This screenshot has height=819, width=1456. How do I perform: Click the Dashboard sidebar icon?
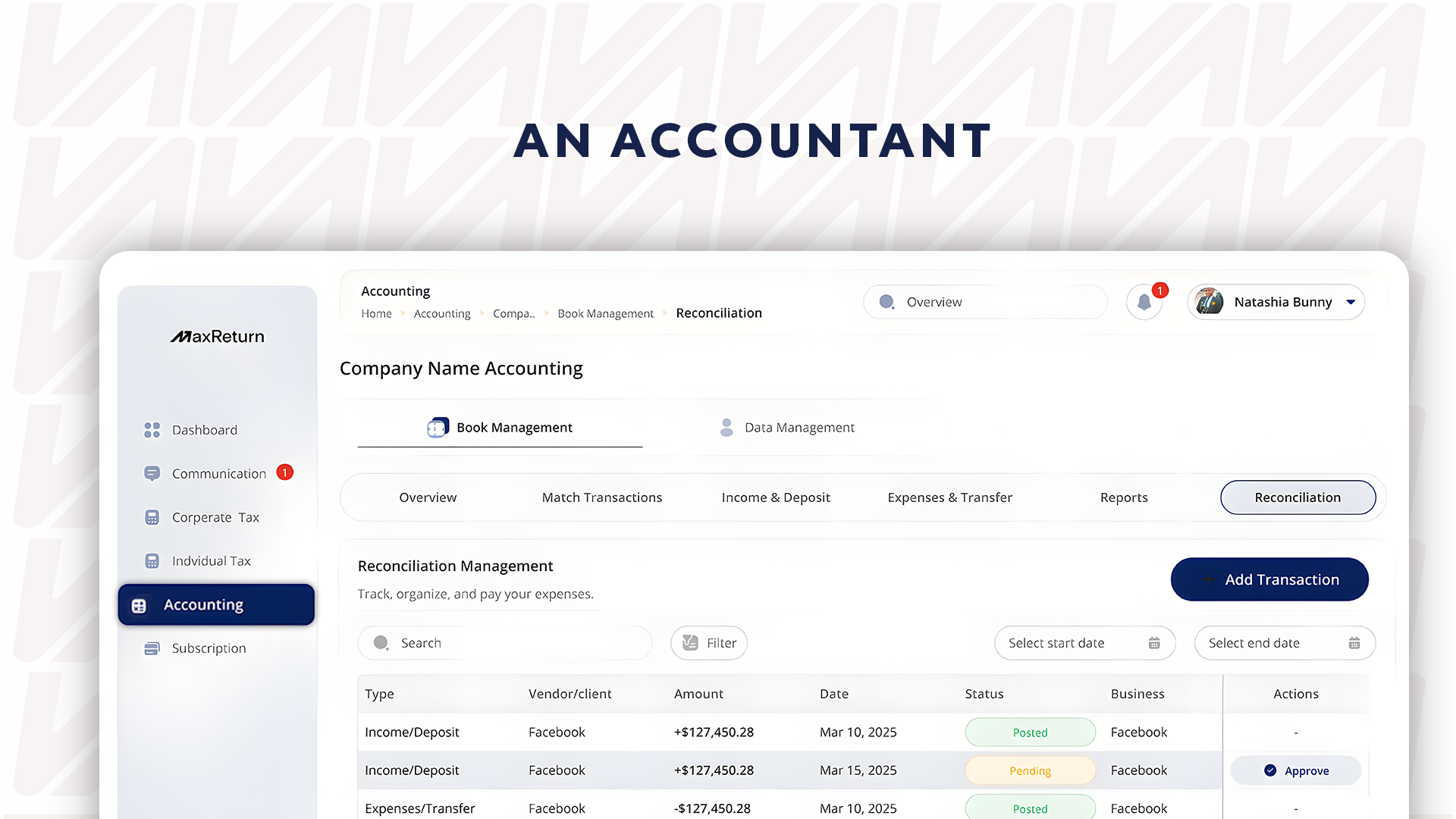click(152, 430)
